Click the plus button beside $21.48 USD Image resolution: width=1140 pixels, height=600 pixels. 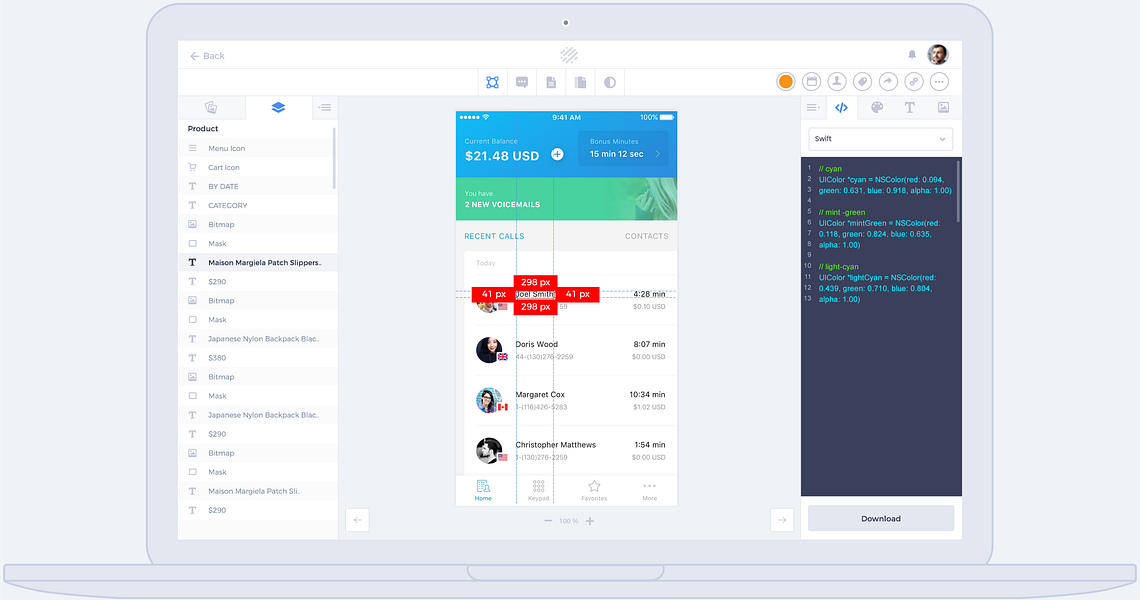coord(557,154)
